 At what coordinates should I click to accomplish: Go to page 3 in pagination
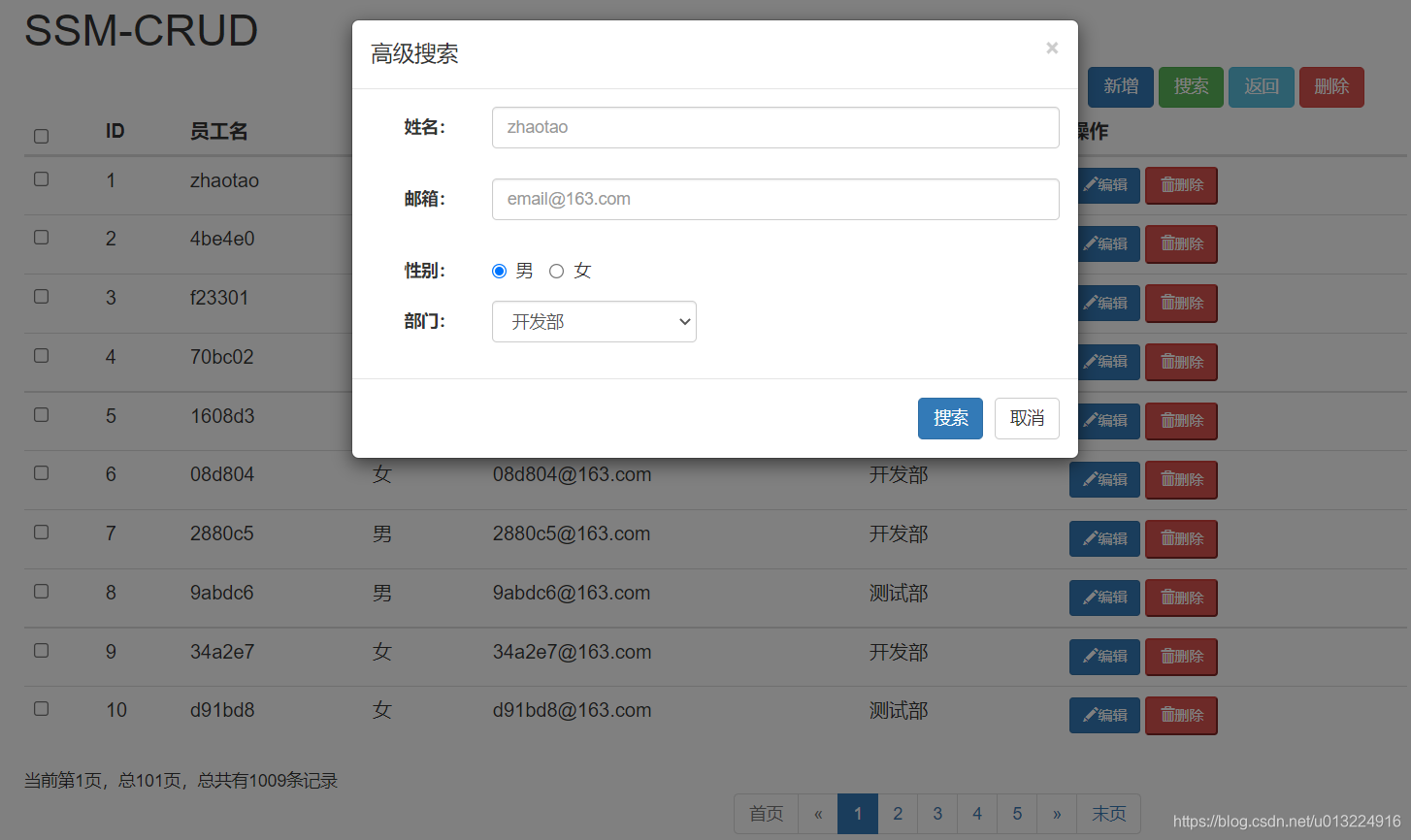[x=937, y=814]
